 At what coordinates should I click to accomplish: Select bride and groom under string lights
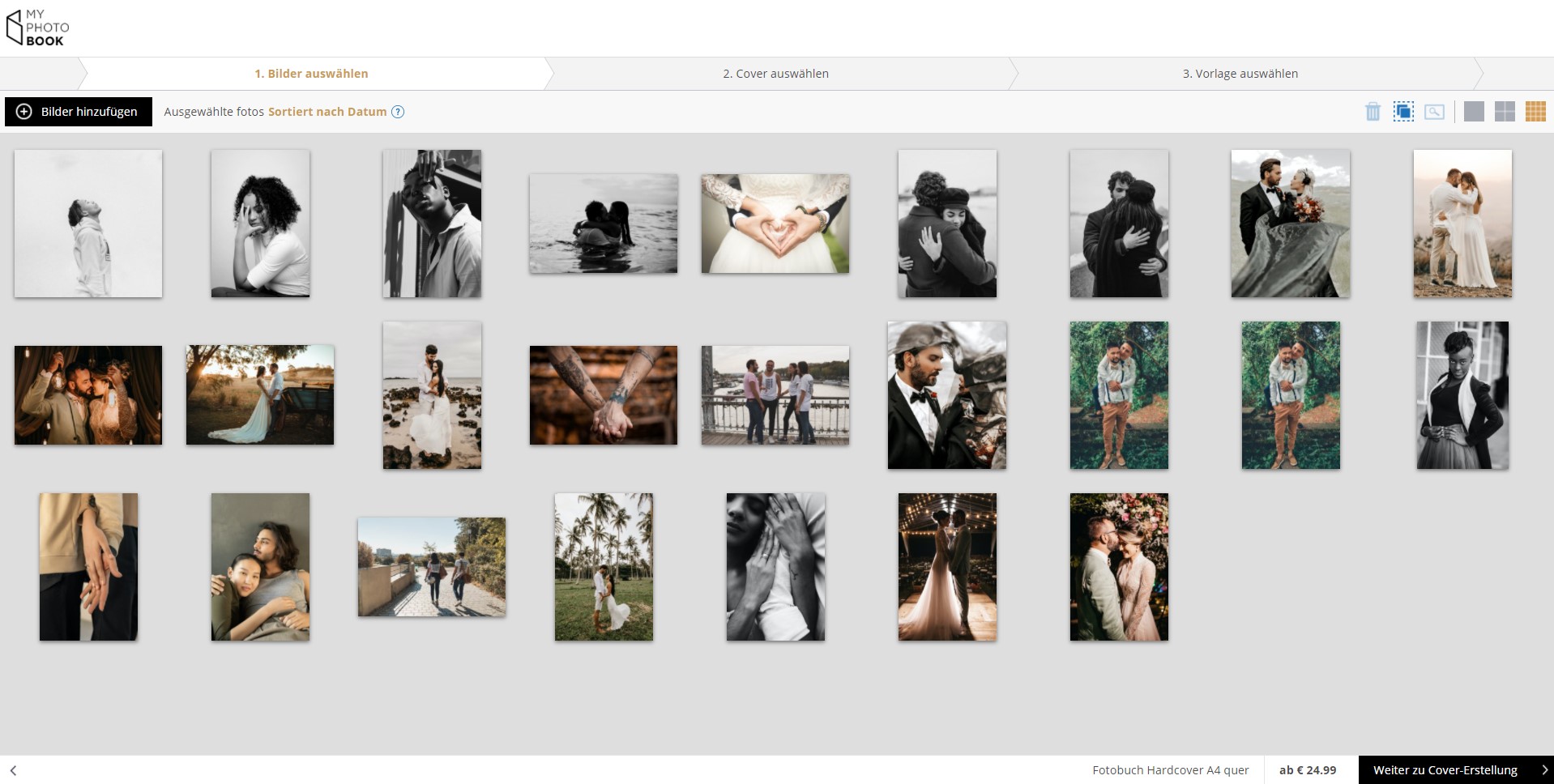point(947,567)
